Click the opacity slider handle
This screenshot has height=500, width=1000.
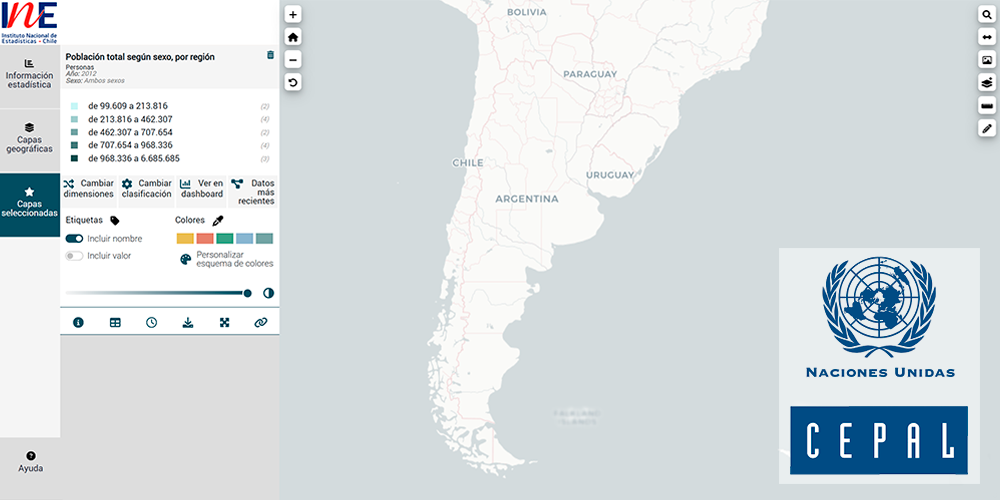tap(247, 293)
